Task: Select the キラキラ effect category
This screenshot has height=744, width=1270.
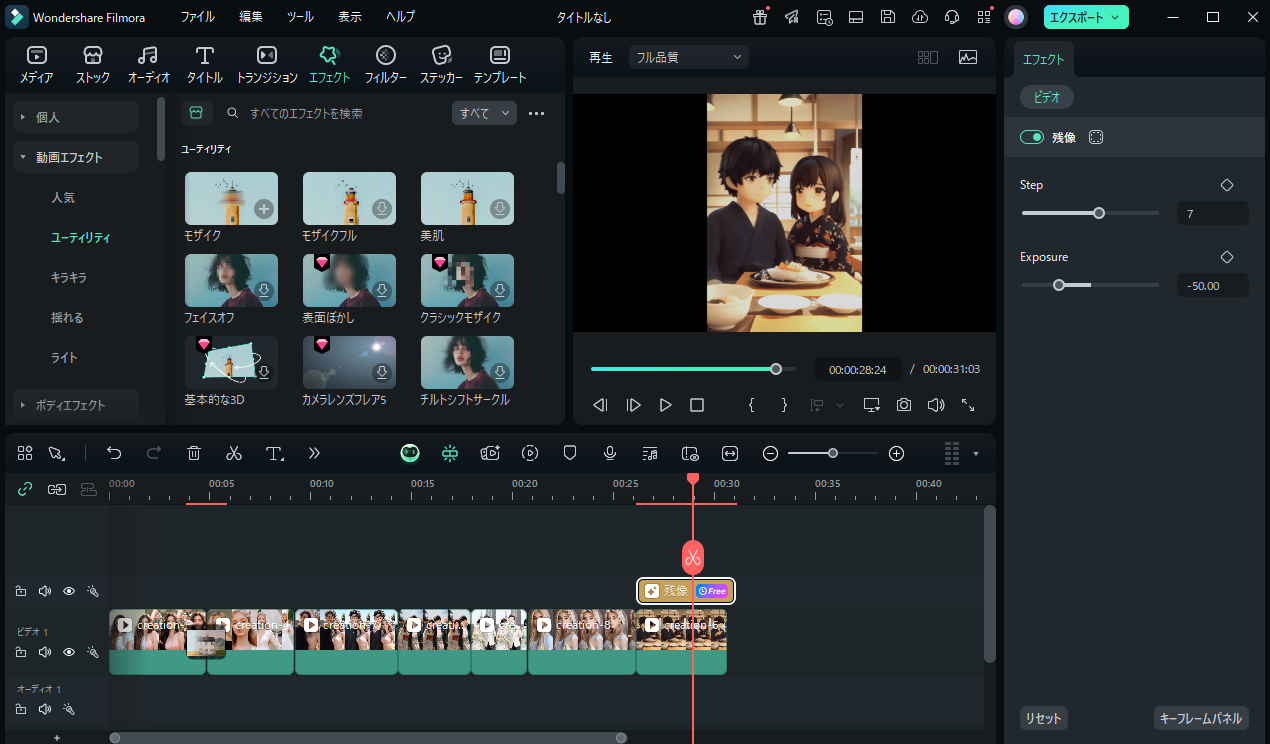Action: [69, 277]
